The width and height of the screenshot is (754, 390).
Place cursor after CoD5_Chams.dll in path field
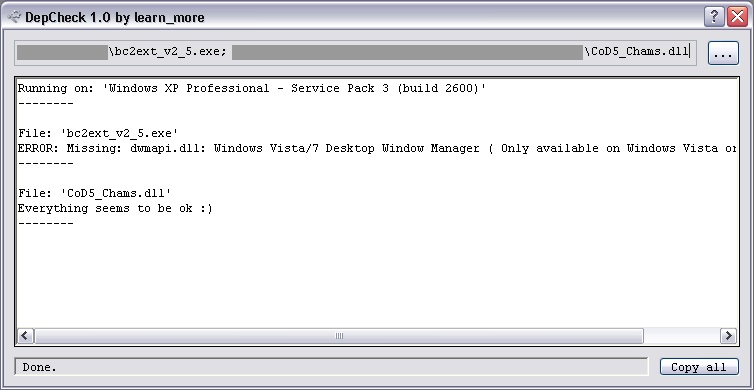point(690,51)
